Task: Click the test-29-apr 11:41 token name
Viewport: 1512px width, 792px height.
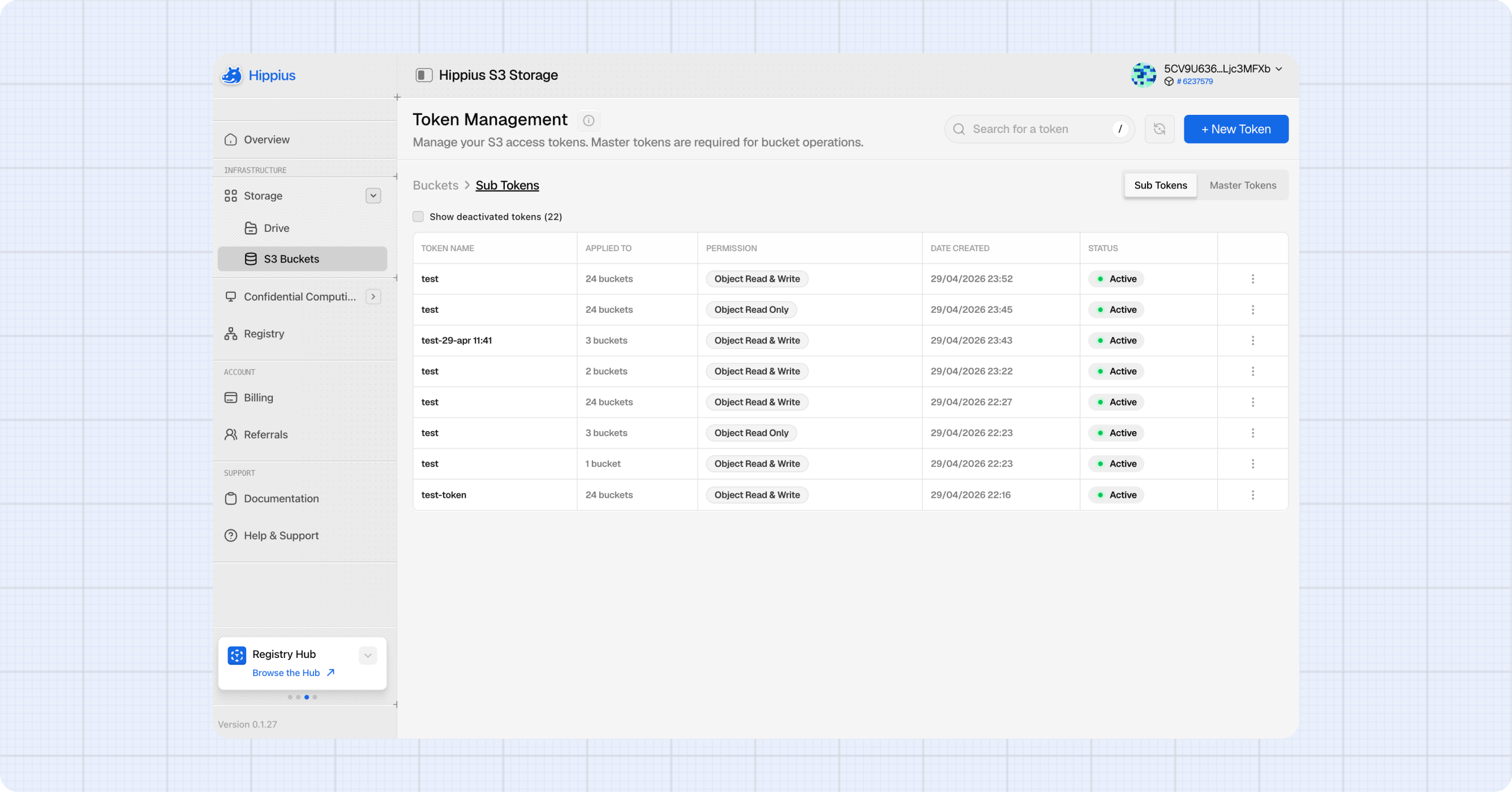Action: point(456,341)
